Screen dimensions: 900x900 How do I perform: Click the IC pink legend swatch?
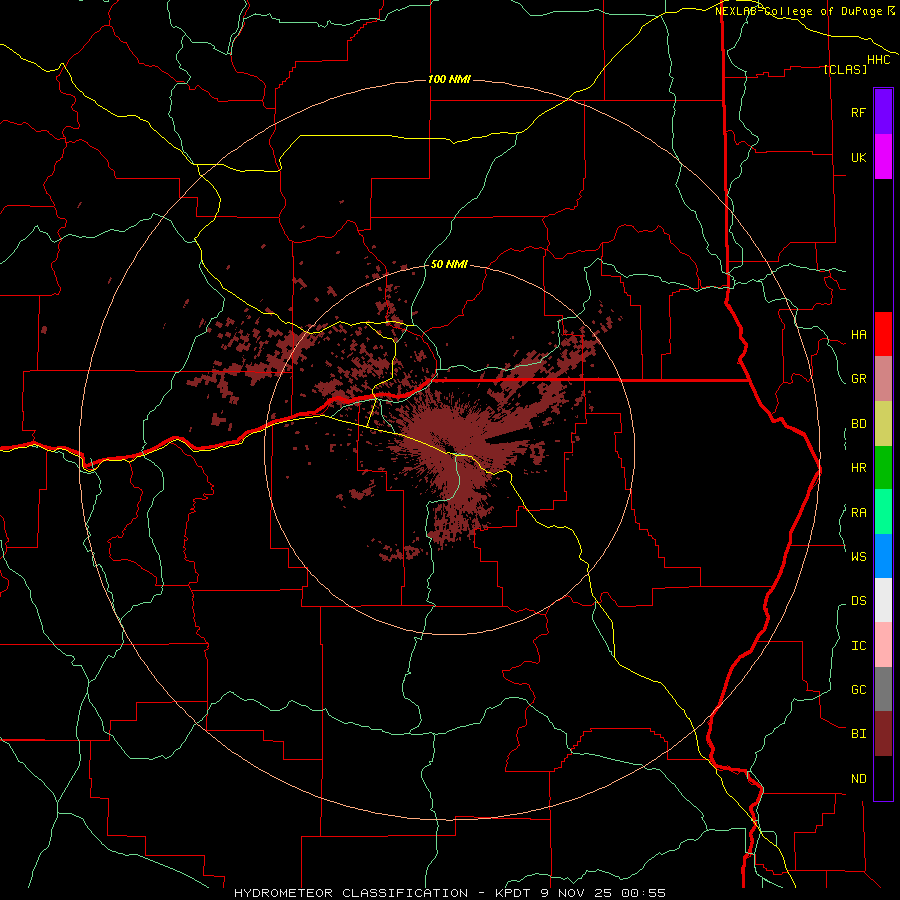(883, 645)
